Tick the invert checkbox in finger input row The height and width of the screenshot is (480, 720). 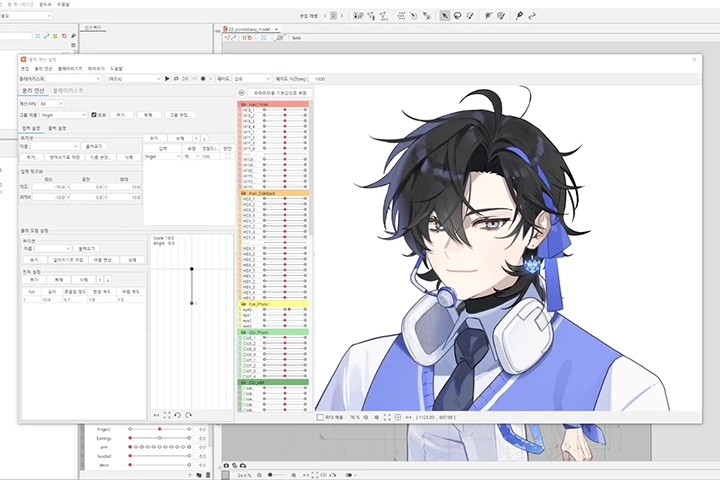click(x=228, y=157)
